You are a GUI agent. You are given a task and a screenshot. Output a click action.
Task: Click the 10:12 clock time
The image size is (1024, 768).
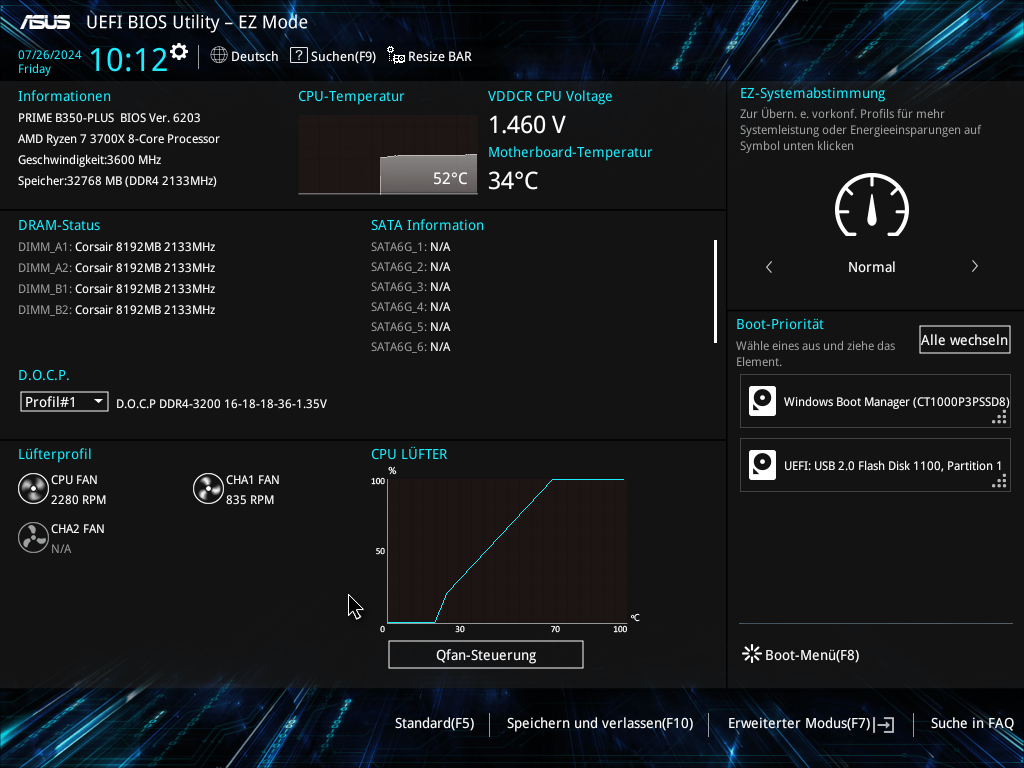(129, 59)
